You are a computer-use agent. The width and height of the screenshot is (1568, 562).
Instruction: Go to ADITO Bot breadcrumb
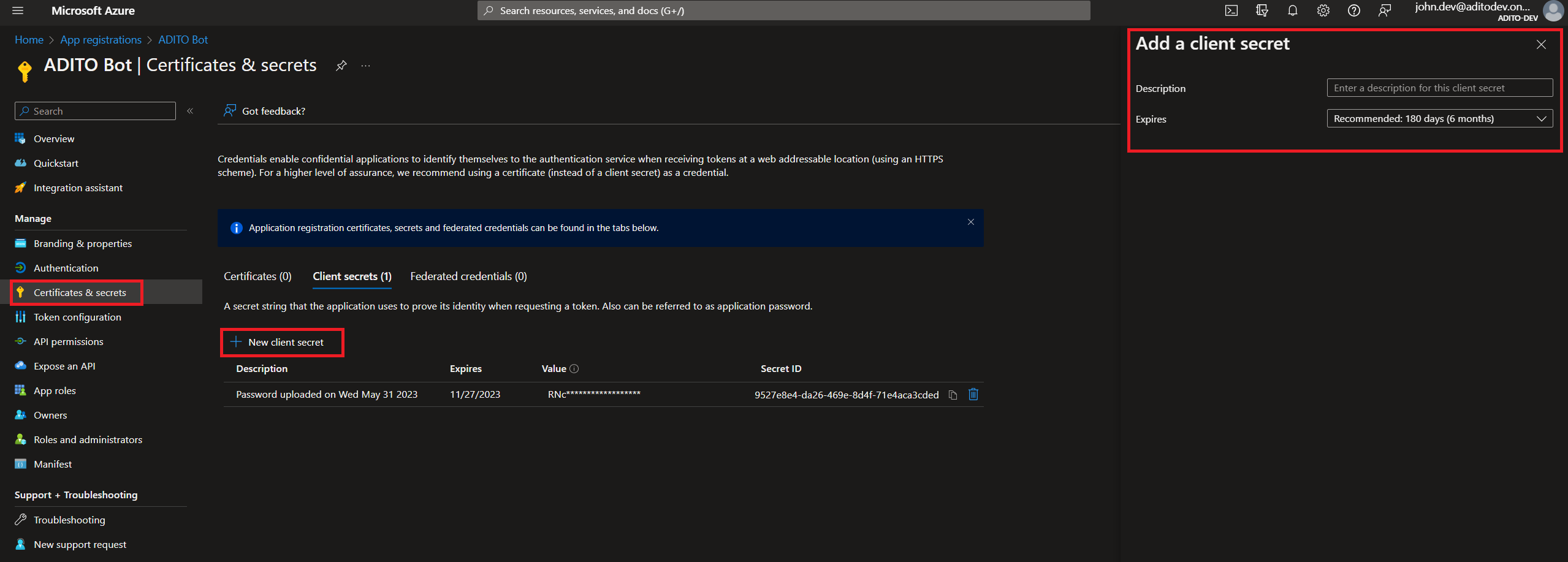(183, 40)
